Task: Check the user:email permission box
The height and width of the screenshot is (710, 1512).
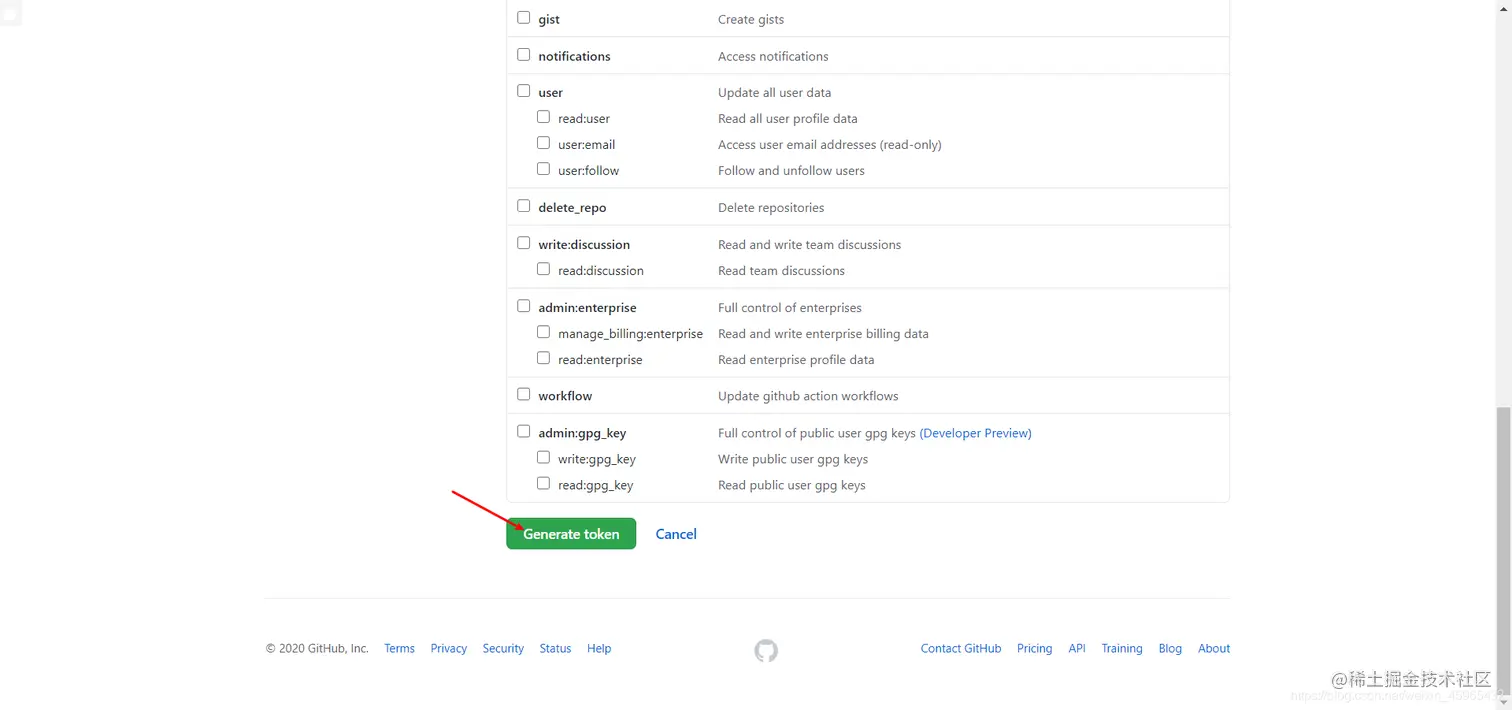Action: pyautogui.click(x=544, y=143)
